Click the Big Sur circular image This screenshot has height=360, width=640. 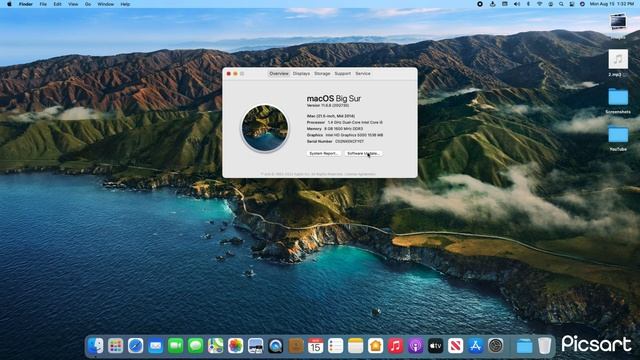coord(265,128)
